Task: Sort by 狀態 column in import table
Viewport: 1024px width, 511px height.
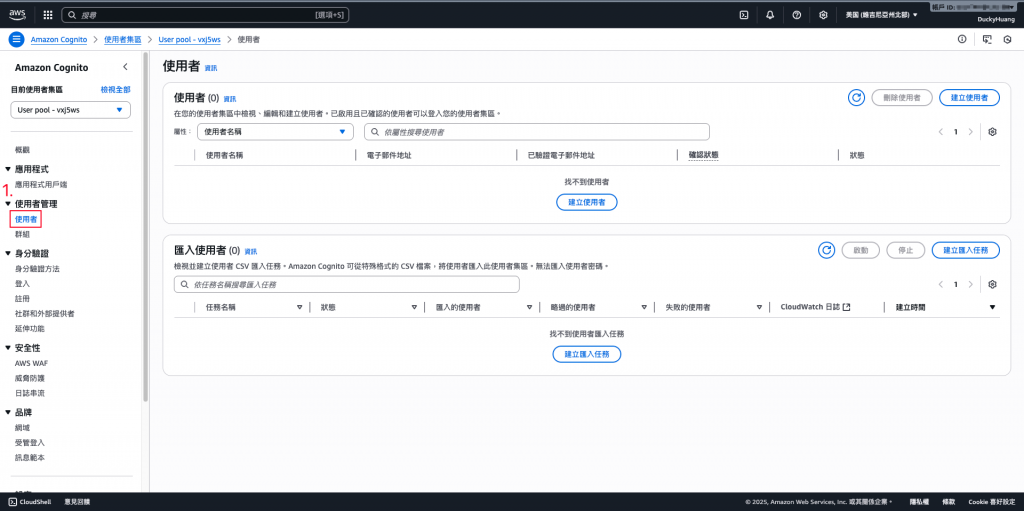Action: (x=414, y=307)
